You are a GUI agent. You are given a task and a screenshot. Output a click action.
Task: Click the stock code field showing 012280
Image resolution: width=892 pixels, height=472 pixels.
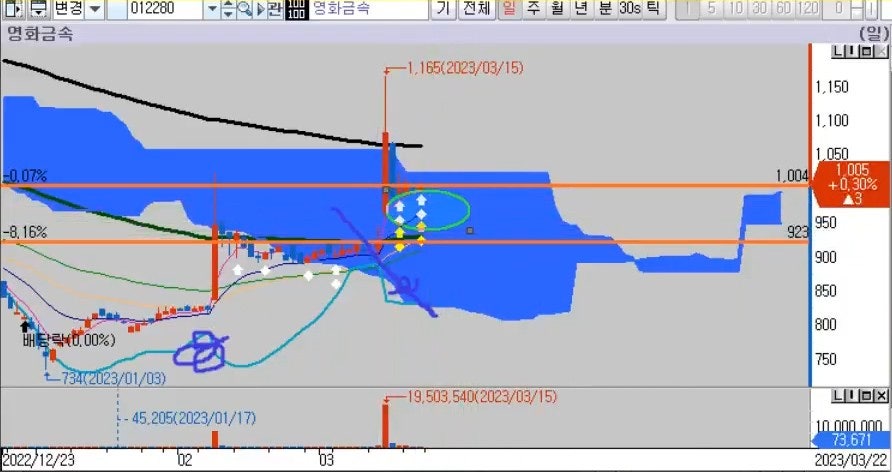pos(166,9)
